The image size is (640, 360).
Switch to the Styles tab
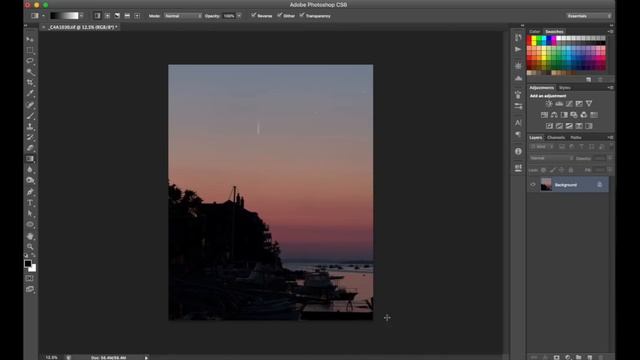[x=565, y=88]
